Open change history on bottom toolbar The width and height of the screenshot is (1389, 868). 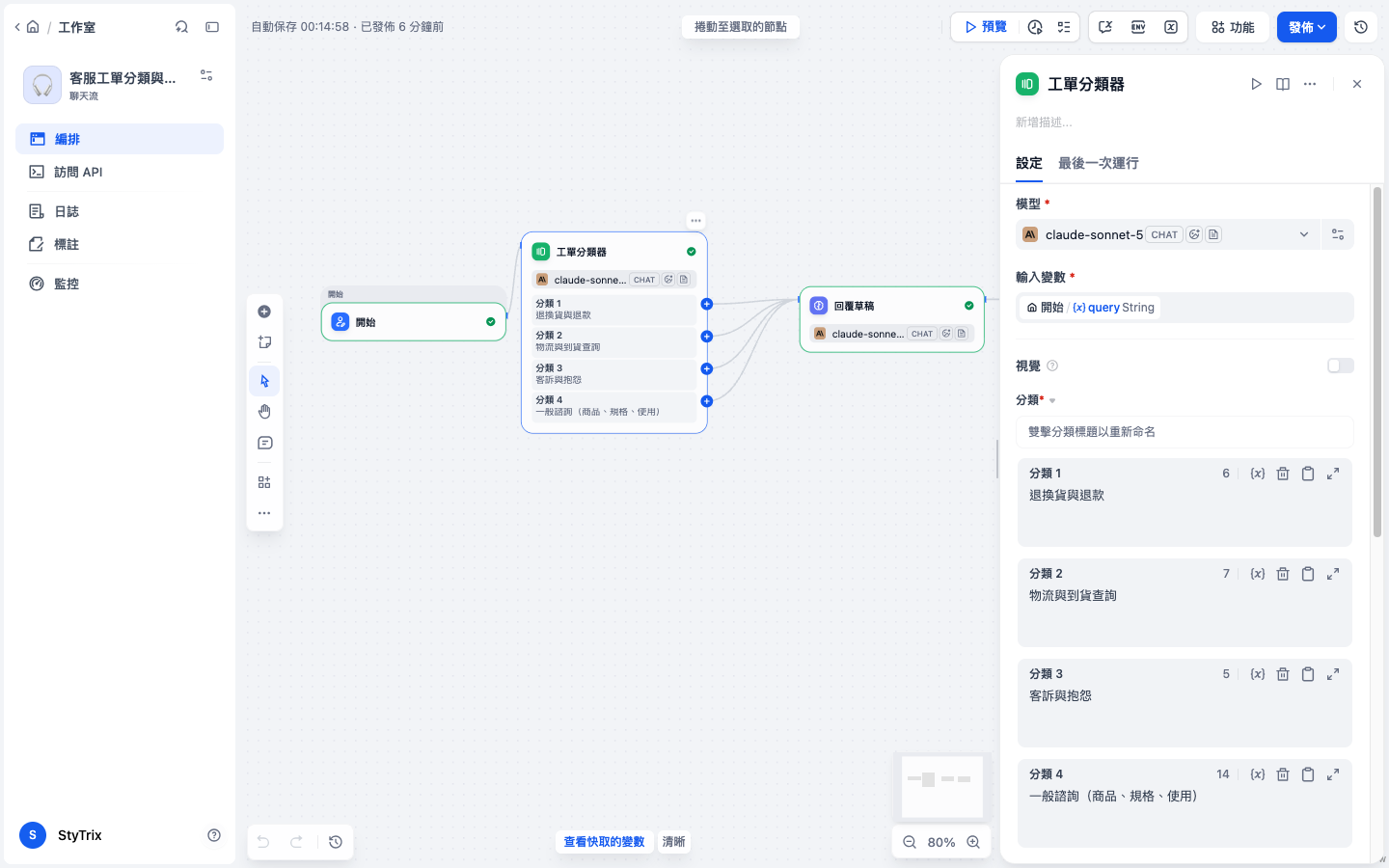pyautogui.click(x=336, y=842)
